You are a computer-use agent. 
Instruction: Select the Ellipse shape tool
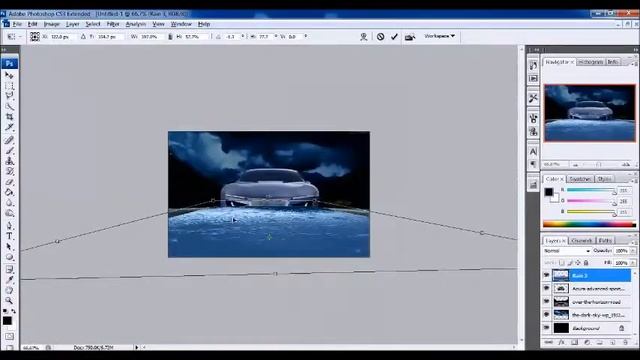click(x=9, y=257)
